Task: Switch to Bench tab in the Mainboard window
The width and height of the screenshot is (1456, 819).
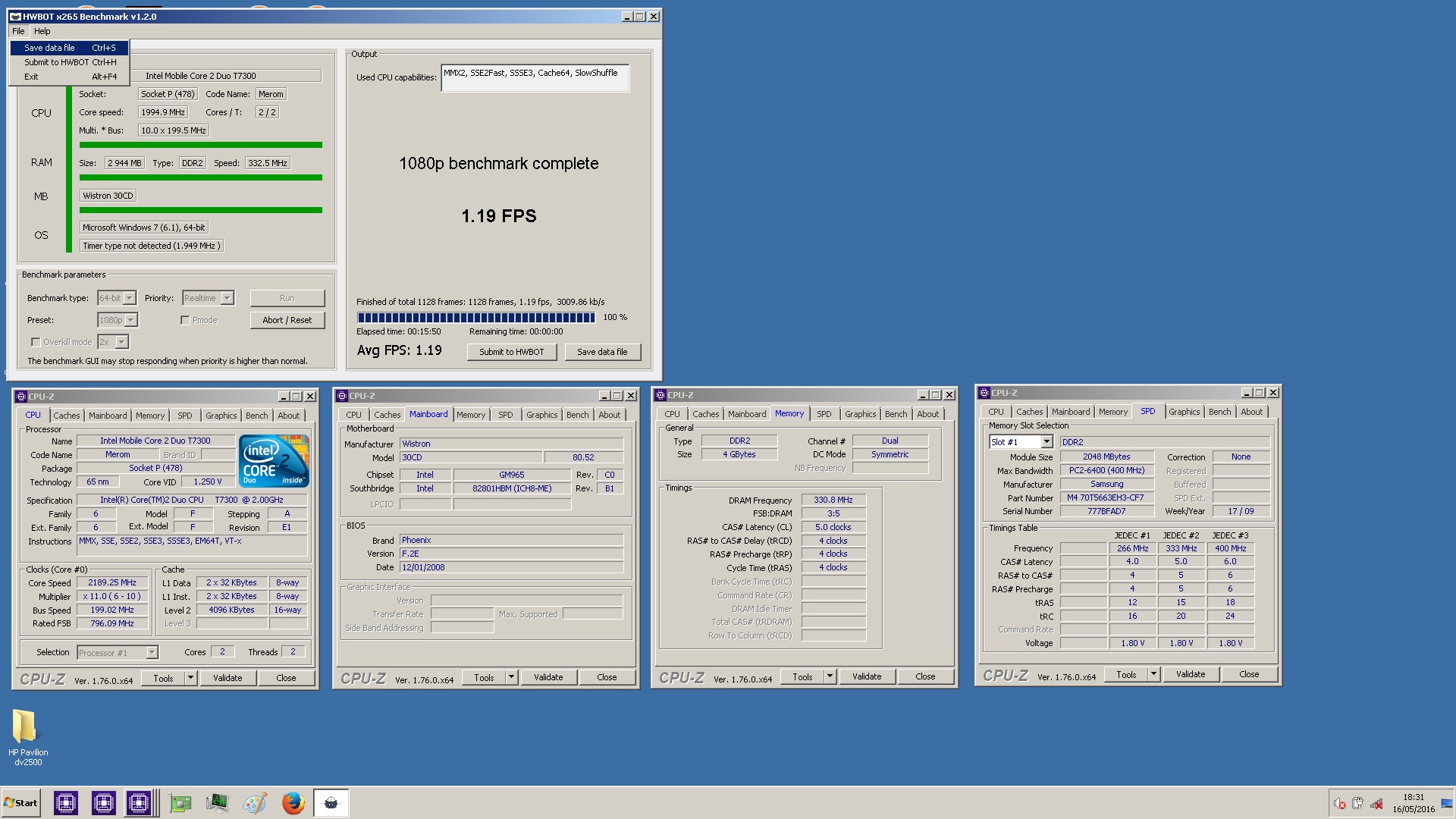Action: pyautogui.click(x=578, y=415)
